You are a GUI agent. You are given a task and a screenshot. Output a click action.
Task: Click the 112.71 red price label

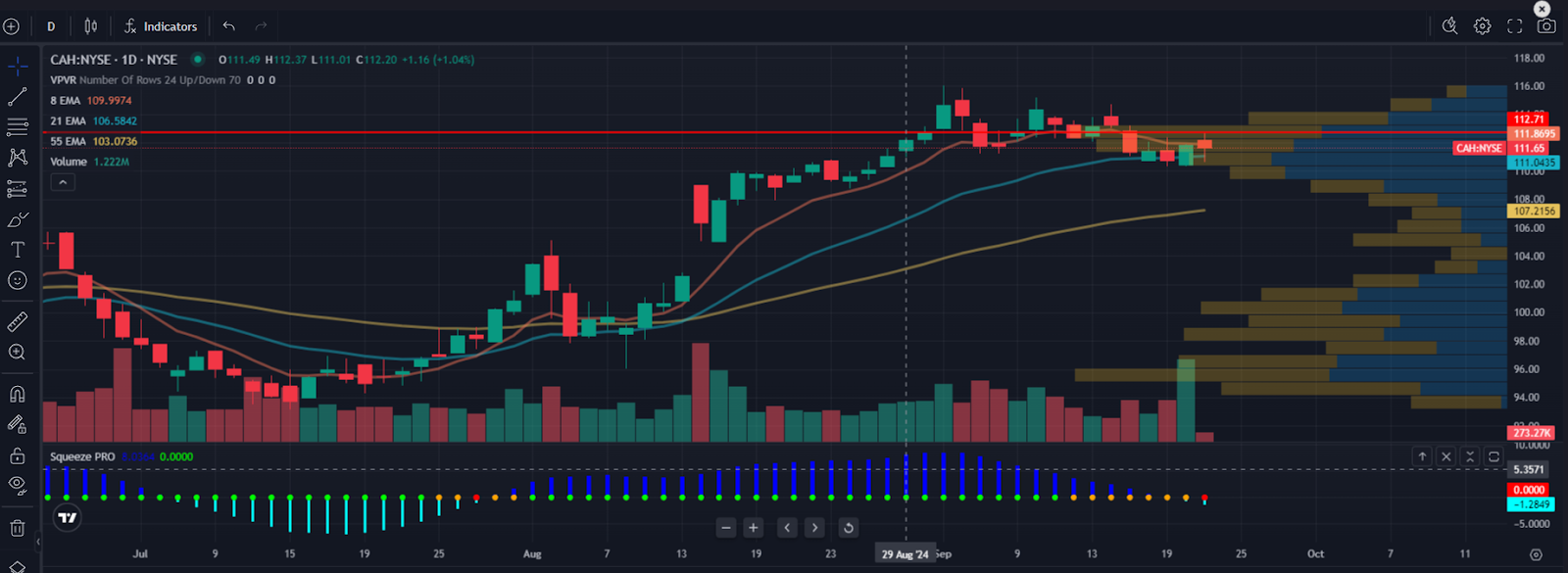pos(1529,119)
